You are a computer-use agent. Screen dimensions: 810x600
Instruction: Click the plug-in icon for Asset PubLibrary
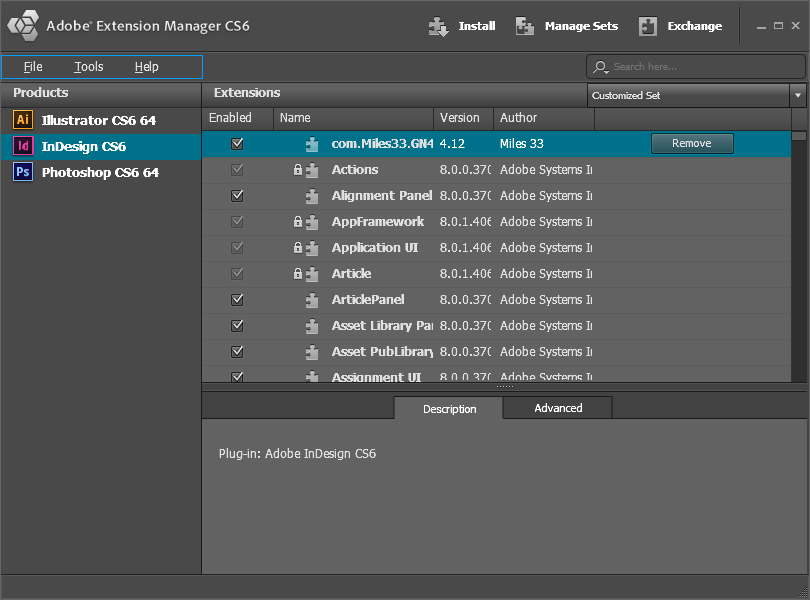point(311,352)
